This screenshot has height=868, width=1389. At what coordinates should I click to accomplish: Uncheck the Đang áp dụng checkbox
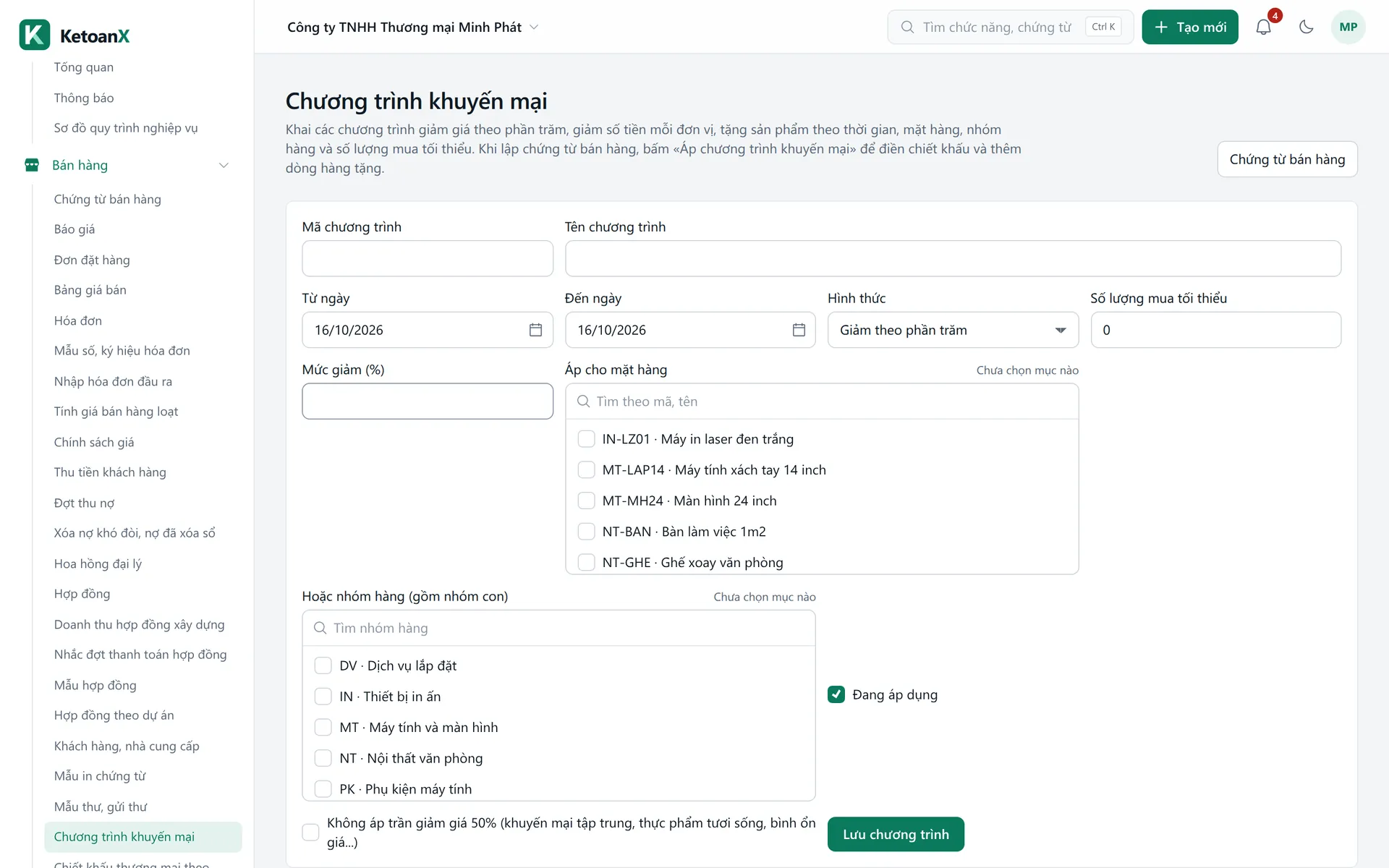[x=836, y=694]
